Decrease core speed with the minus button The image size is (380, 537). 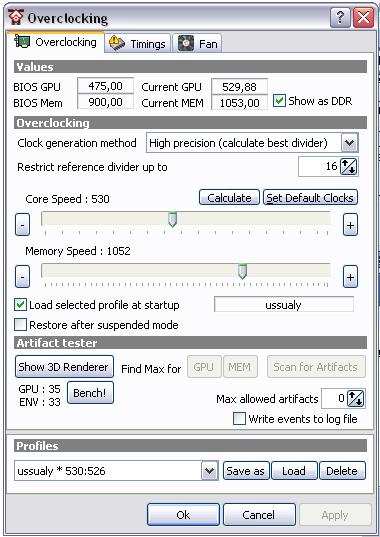22,225
